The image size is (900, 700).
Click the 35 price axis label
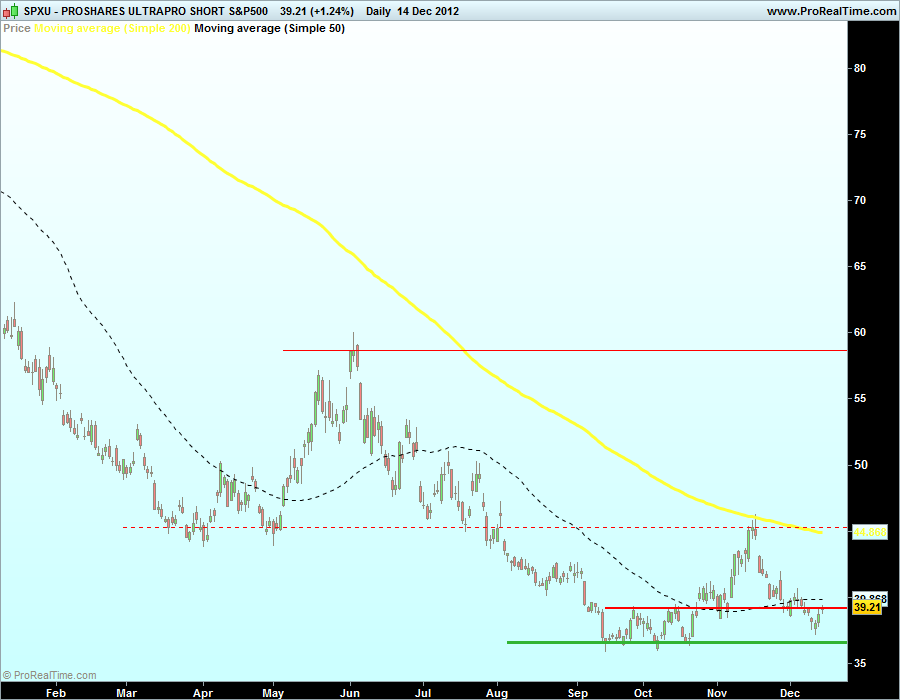pyautogui.click(x=860, y=663)
